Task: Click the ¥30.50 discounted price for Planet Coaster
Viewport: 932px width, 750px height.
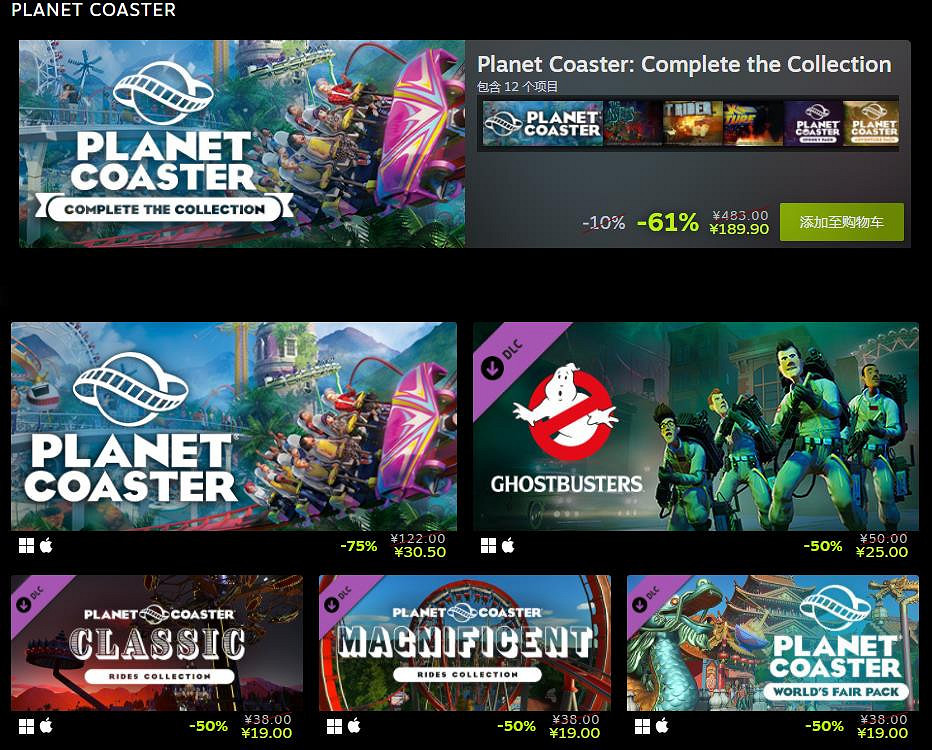Action: (420, 552)
